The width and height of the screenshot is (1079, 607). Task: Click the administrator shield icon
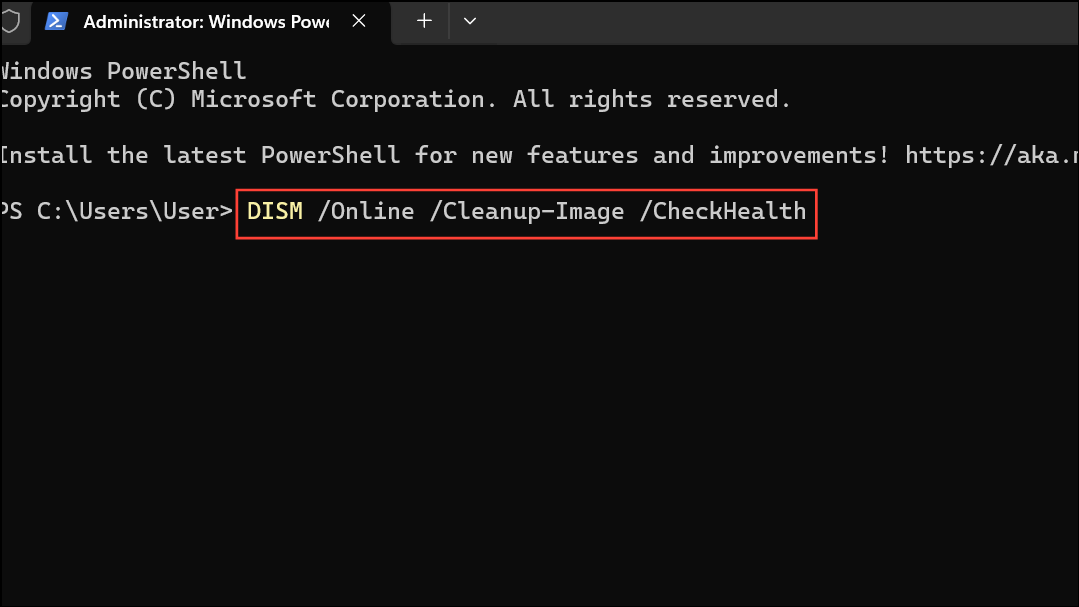10,21
